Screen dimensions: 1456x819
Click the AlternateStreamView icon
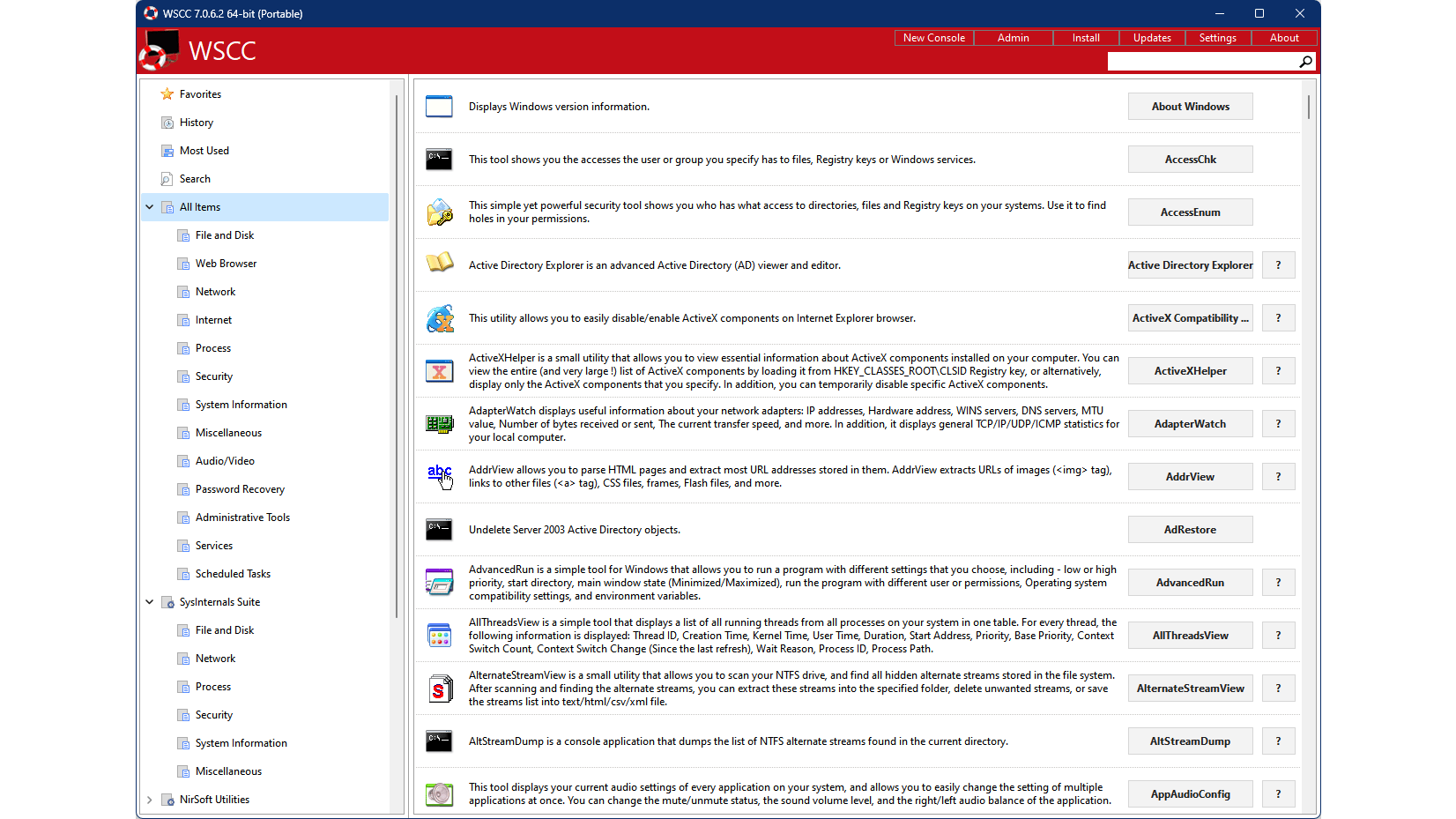439,689
